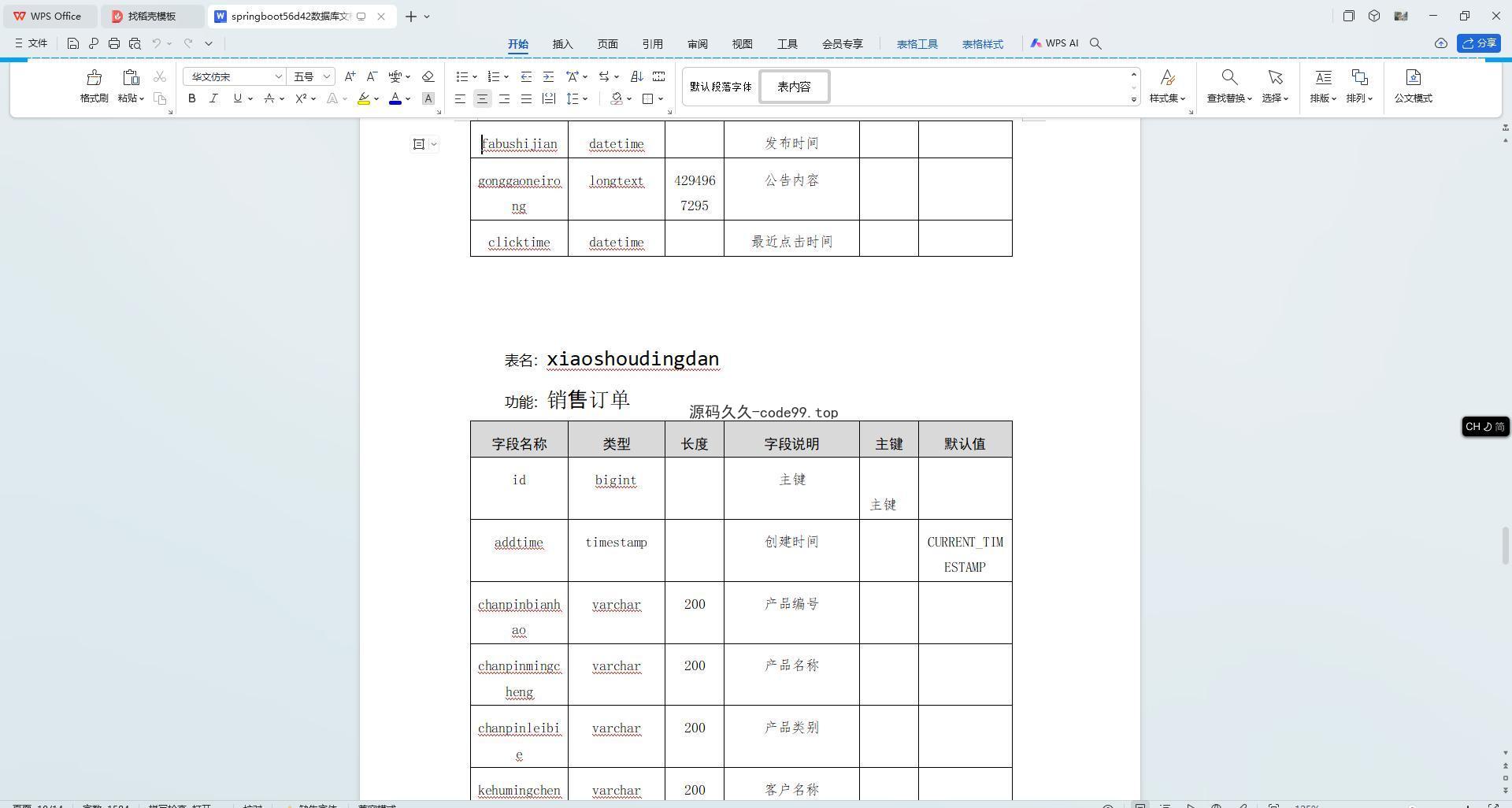
Task: Open the 文件 file menu
Action: point(31,43)
